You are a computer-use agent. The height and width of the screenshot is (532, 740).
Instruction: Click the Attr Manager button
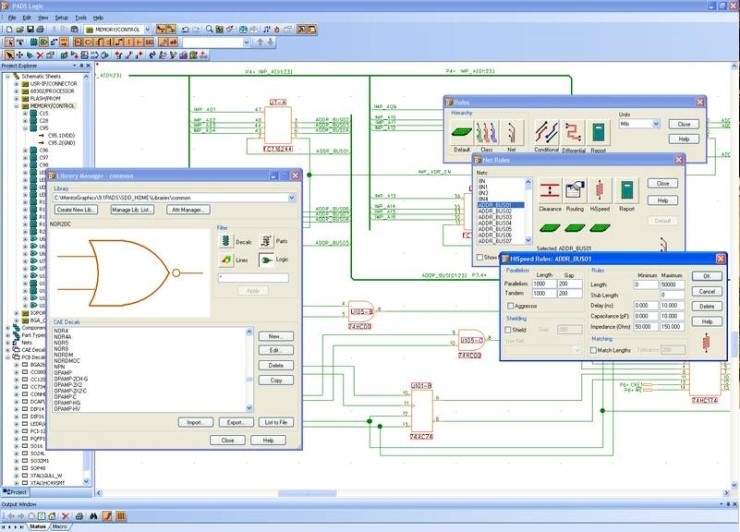click(188, 210)
